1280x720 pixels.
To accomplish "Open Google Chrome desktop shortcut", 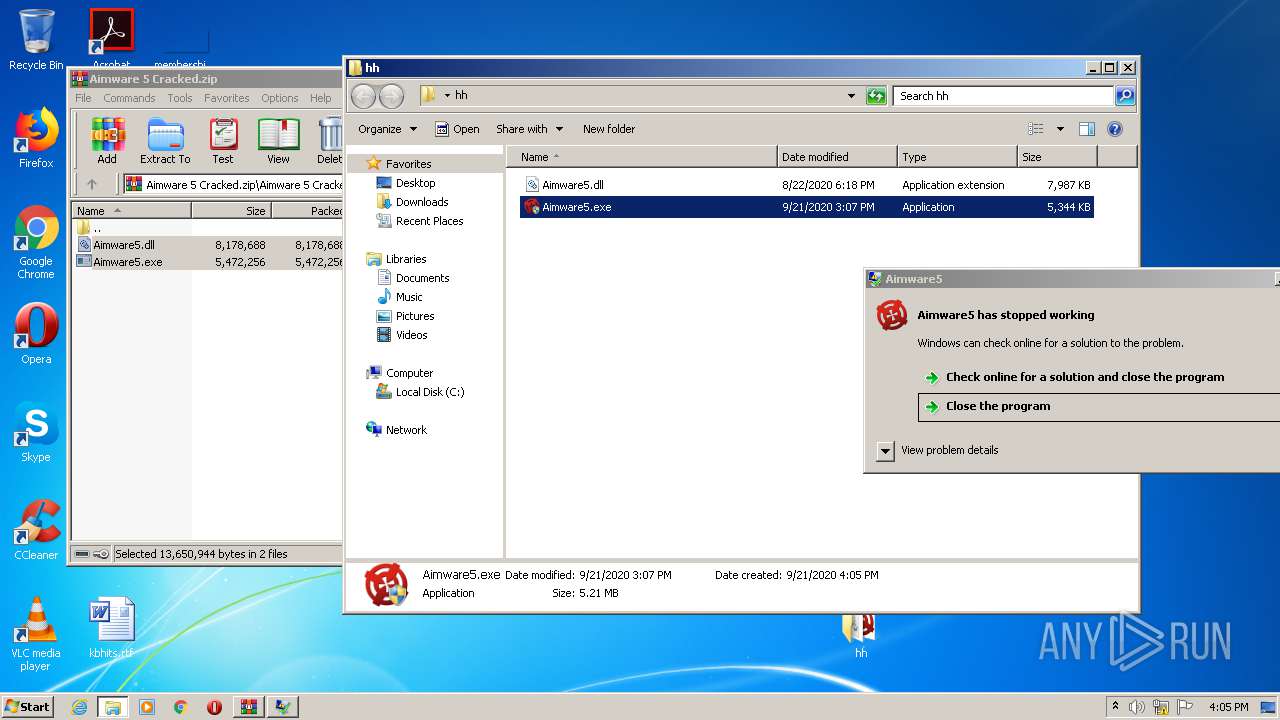I will pos(36,243).
